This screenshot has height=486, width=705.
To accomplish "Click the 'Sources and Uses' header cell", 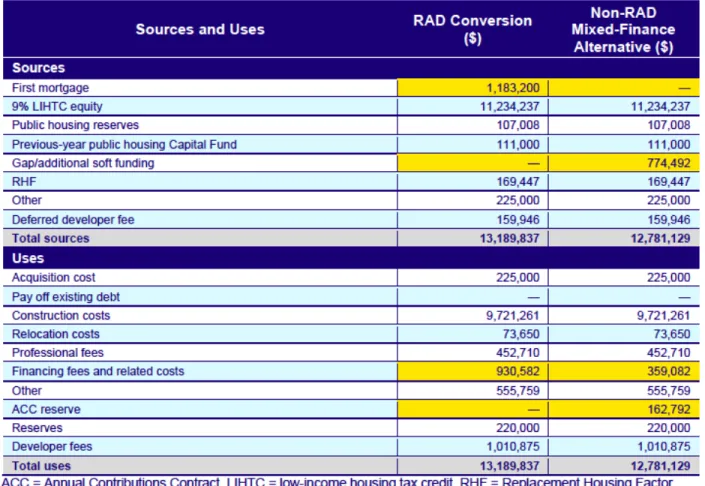I will [200, 29].
